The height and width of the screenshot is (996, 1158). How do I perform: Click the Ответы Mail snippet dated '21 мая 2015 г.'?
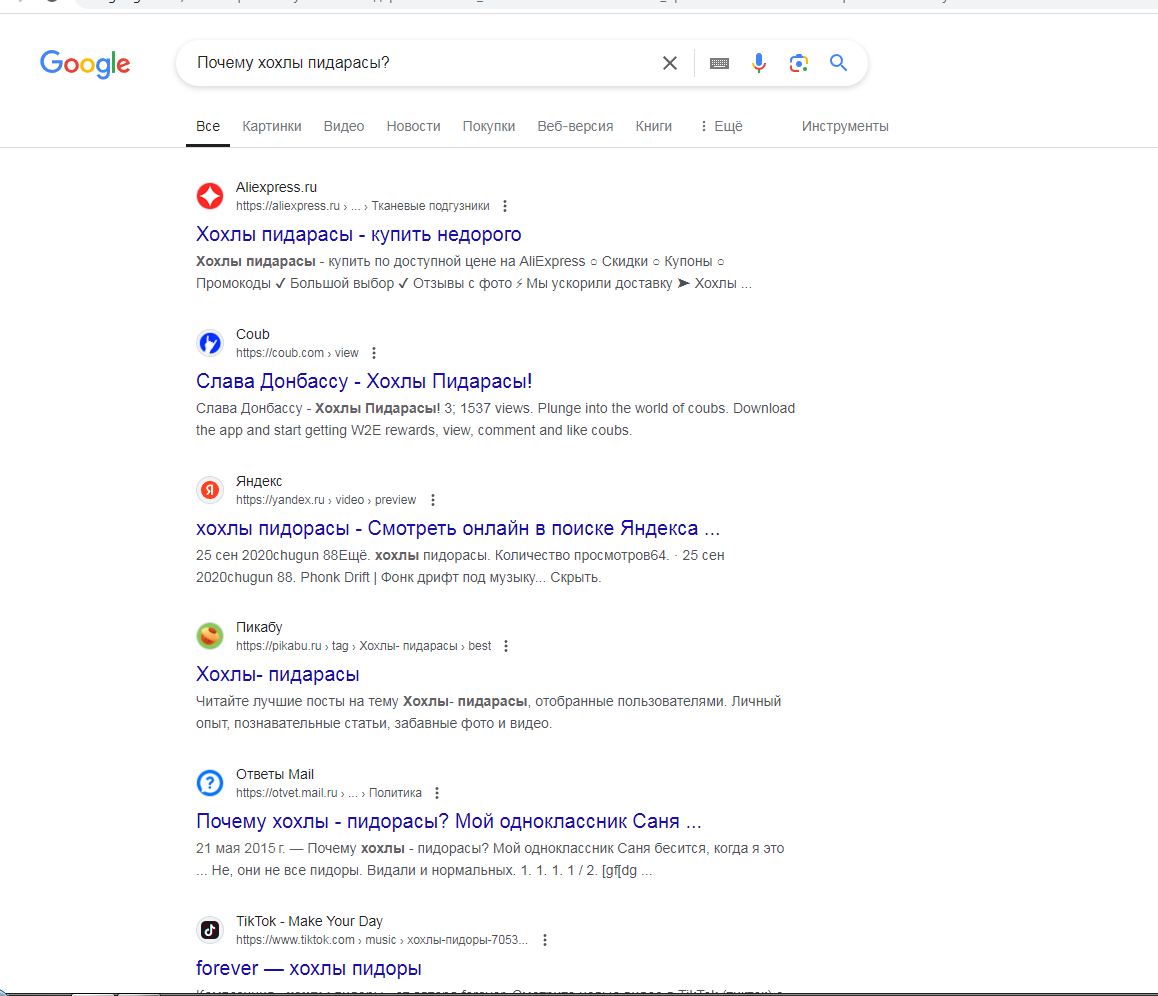(490, 859)
